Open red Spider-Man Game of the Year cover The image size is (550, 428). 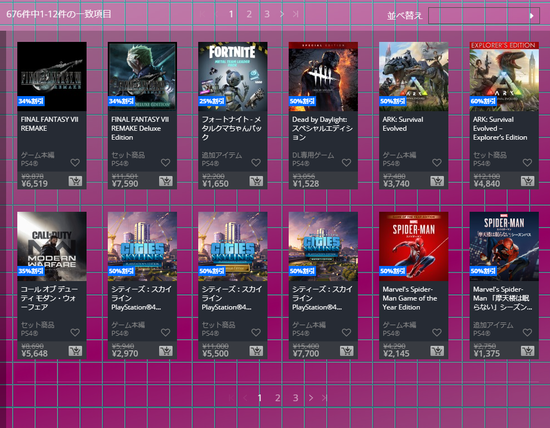(414, 246)
